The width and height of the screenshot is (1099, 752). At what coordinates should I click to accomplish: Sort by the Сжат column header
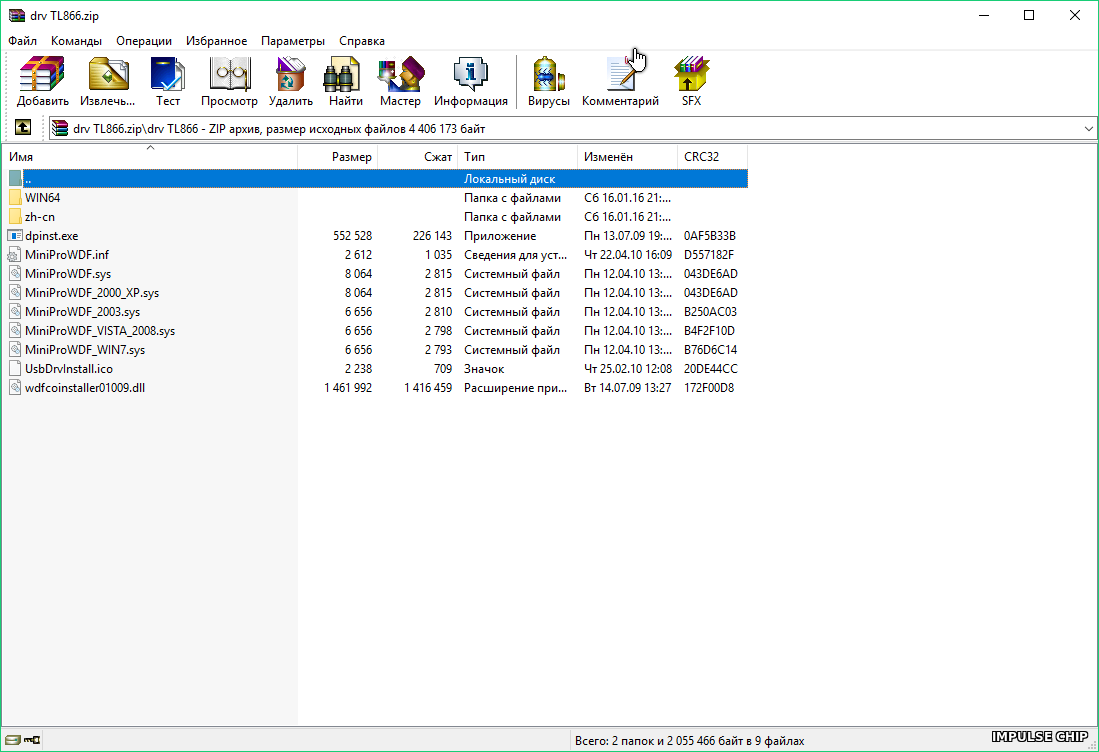click(x=418, y=156)
